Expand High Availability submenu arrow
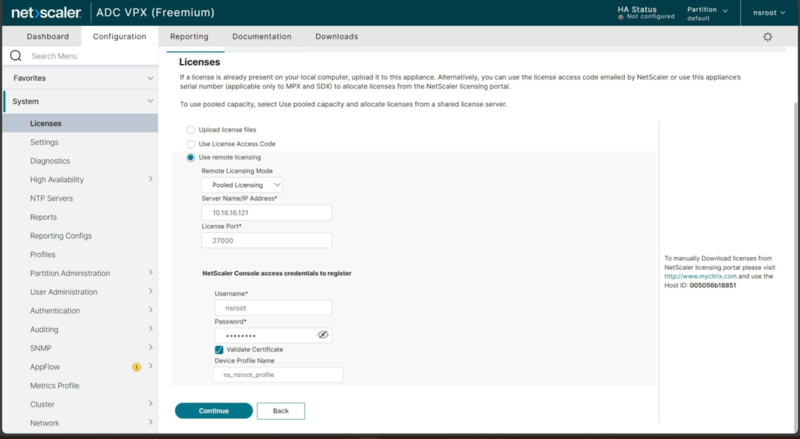Viewport: 800px width, 439px height. (x=151, y=179)
